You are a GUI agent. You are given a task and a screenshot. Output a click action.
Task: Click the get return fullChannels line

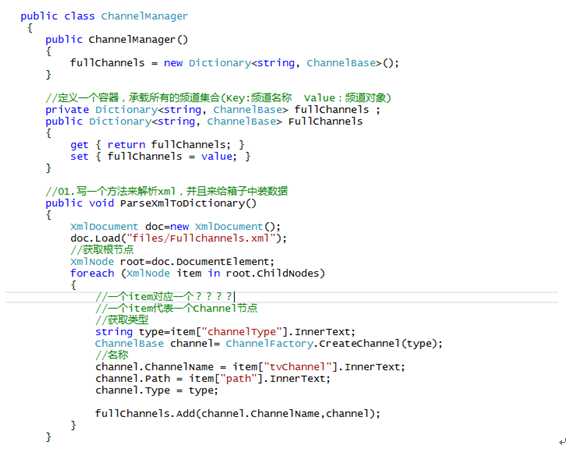(x=157, y=144)
